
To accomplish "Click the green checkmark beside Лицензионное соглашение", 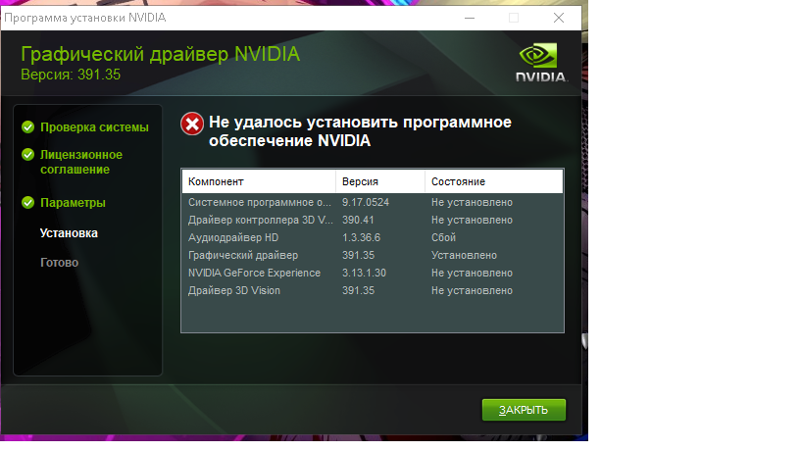I will pos(28,155).
